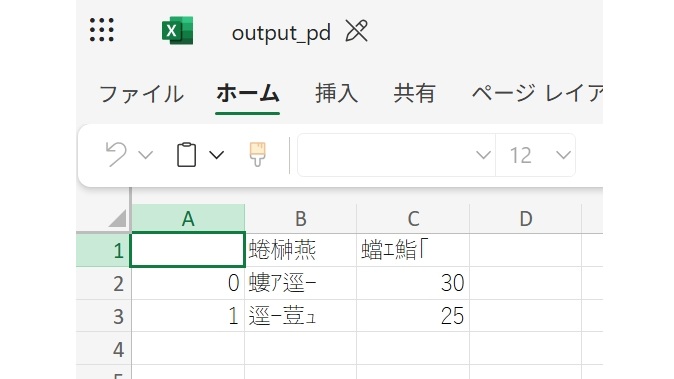Click cell B3 with garbled text
The width and height of the screenshot is (674, 379).
coord(300,316)
